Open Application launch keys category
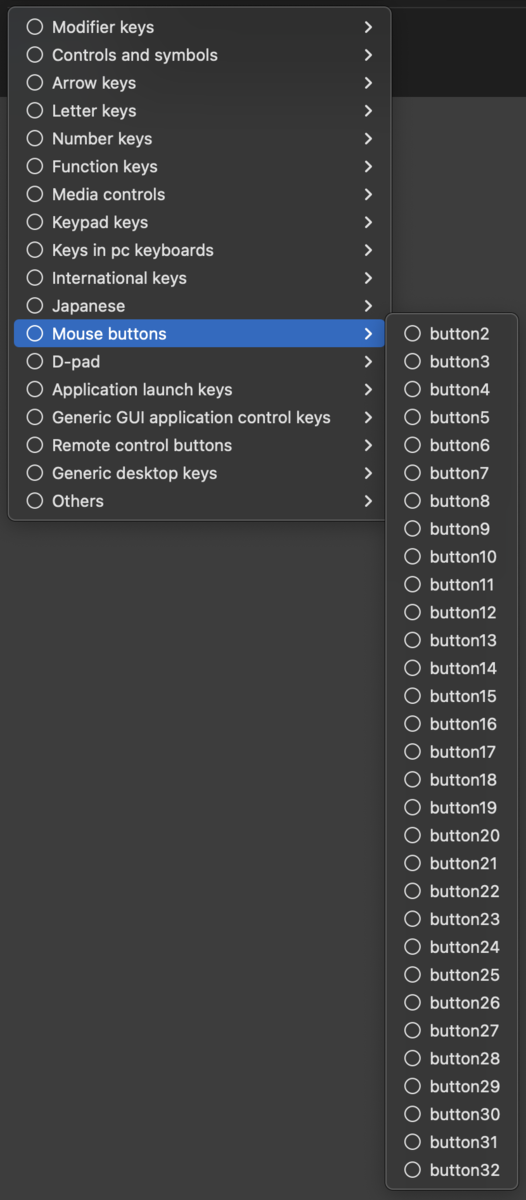The height and width of the screenshot is (1200, 526). 199,390
